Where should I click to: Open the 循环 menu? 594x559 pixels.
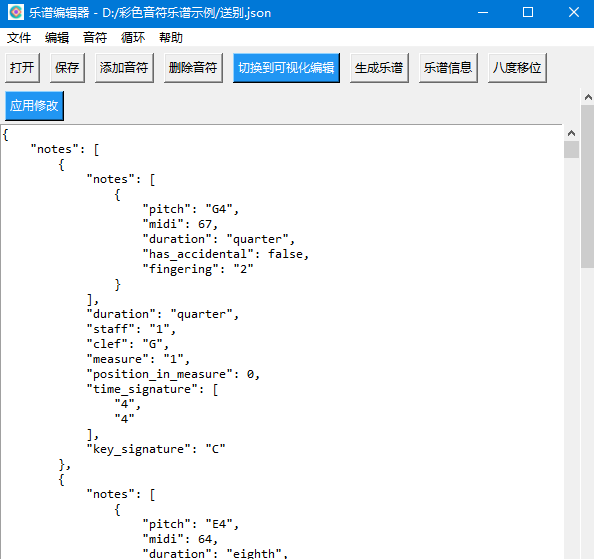point(133,37)
